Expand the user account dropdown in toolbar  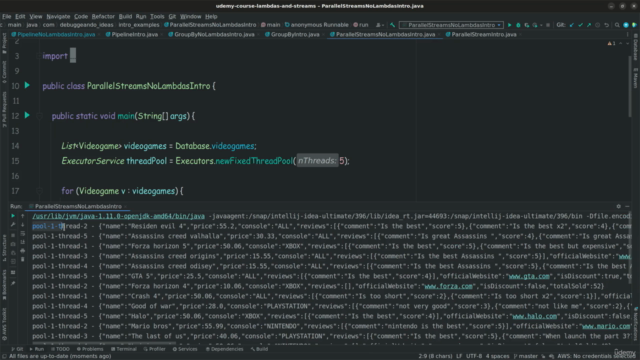click(x=379, y=25)
